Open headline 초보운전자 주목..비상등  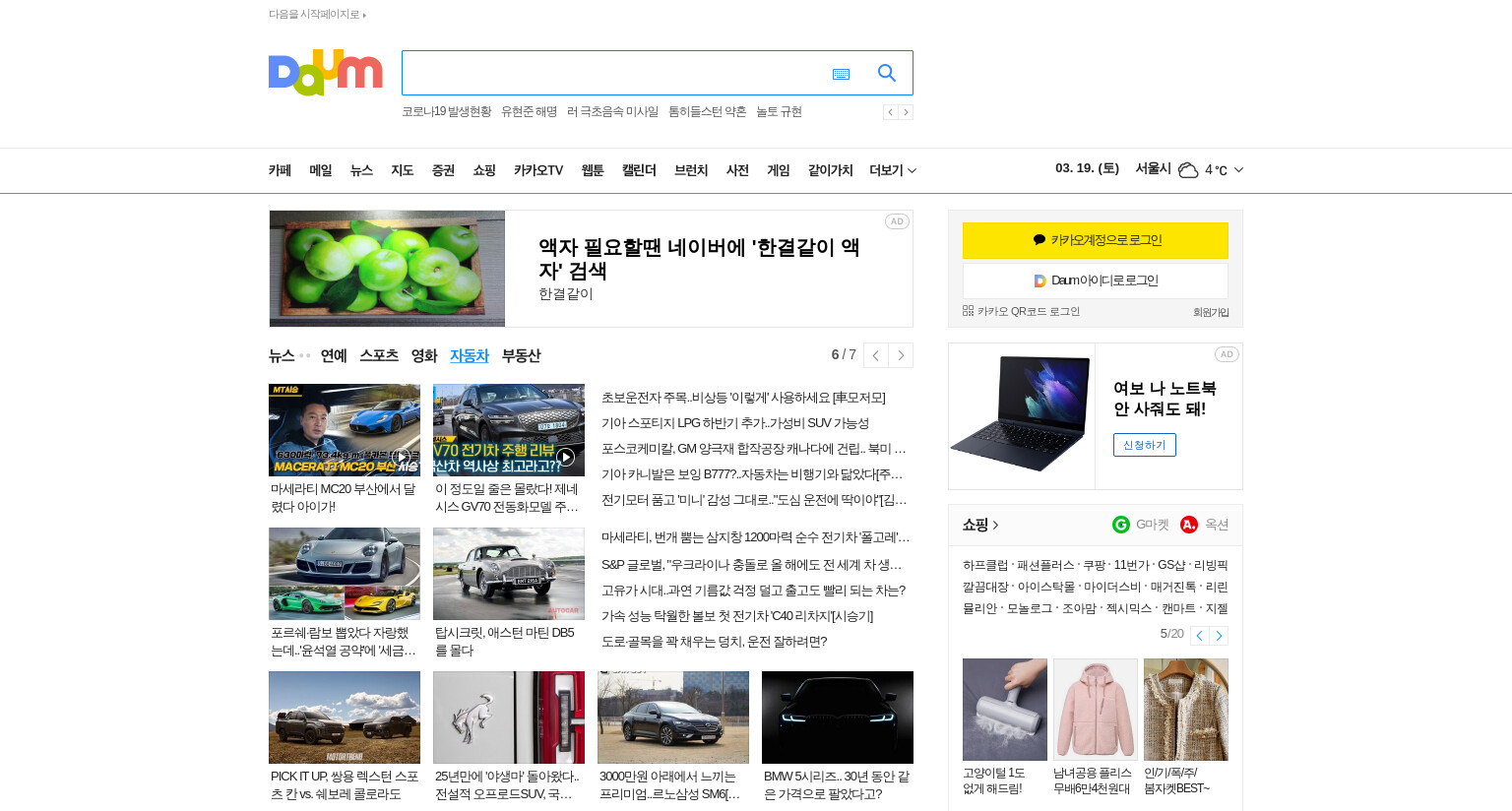click(743, 398)
